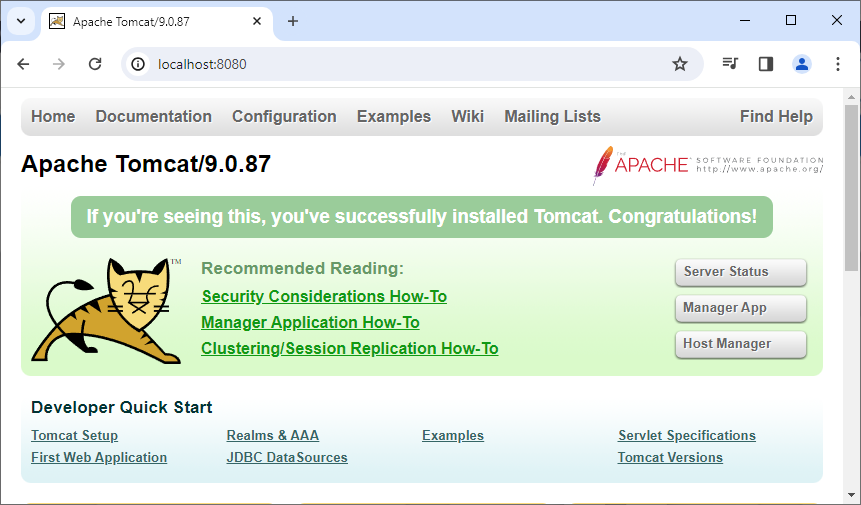
Task: Open the tab search dropdown arrow
Action: tap(21, 21)
